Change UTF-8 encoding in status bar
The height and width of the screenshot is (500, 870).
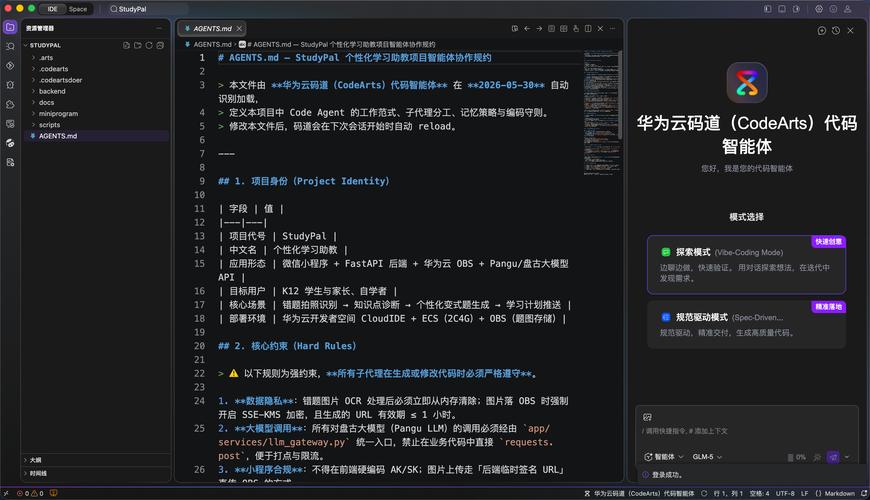click(x=785, y=493)
